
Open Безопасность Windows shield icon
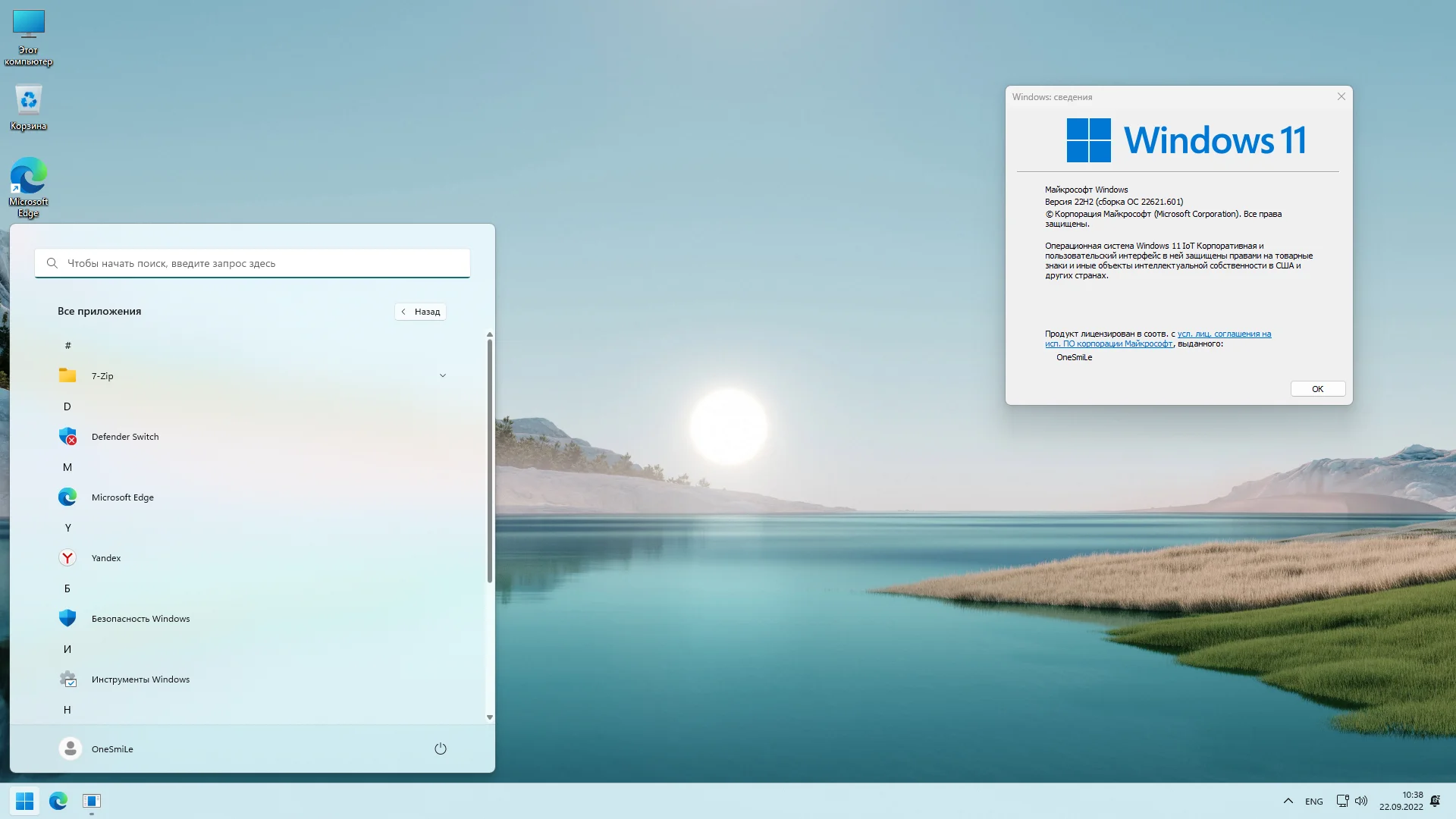67,619
